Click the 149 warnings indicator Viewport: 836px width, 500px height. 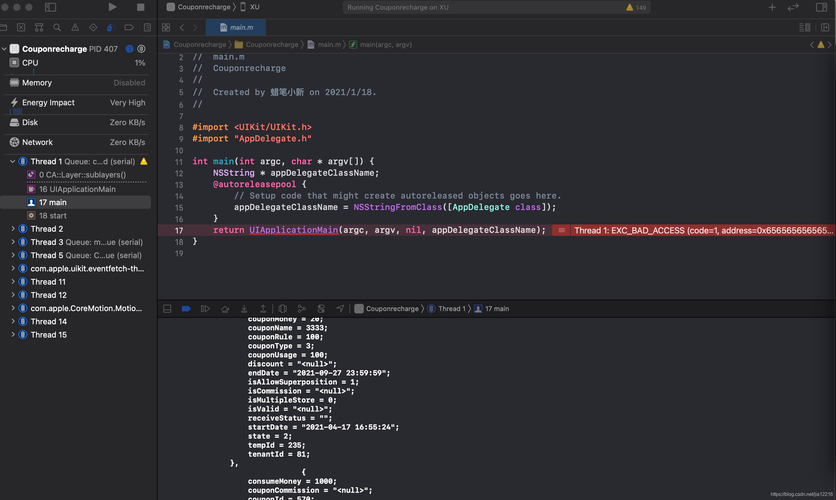click(636, 7)
